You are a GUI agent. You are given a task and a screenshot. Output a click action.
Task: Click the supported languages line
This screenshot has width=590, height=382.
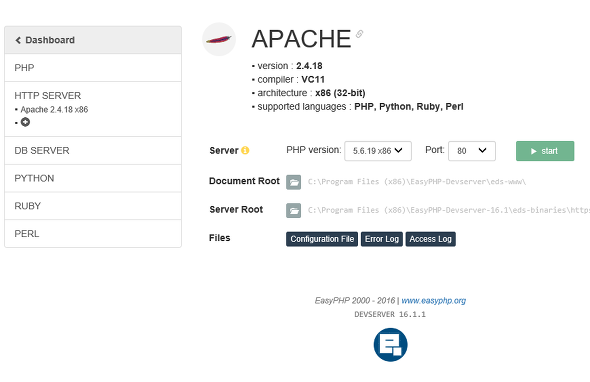click(360, 107)
